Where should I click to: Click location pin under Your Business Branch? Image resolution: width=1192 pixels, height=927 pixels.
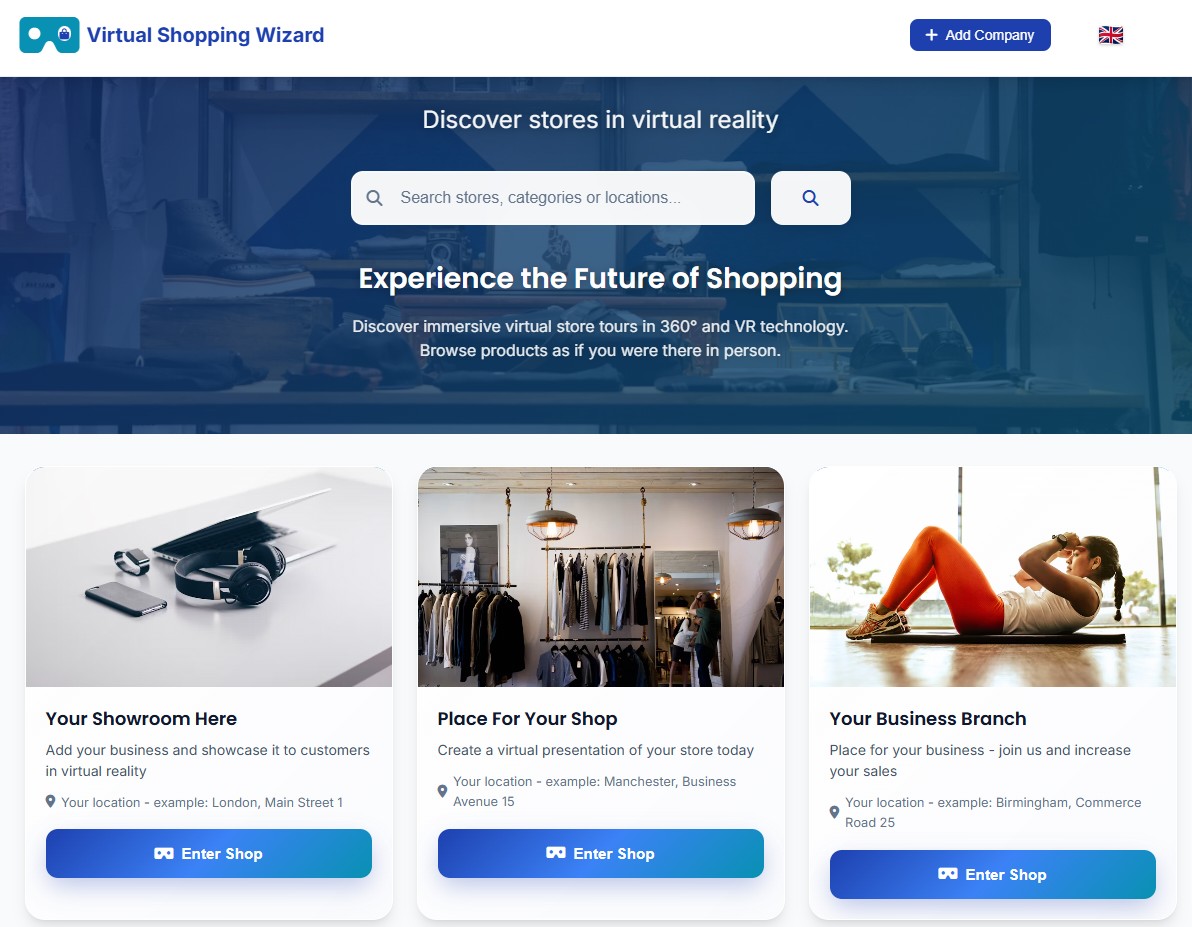pyautogui.click(x=834, y=812)
